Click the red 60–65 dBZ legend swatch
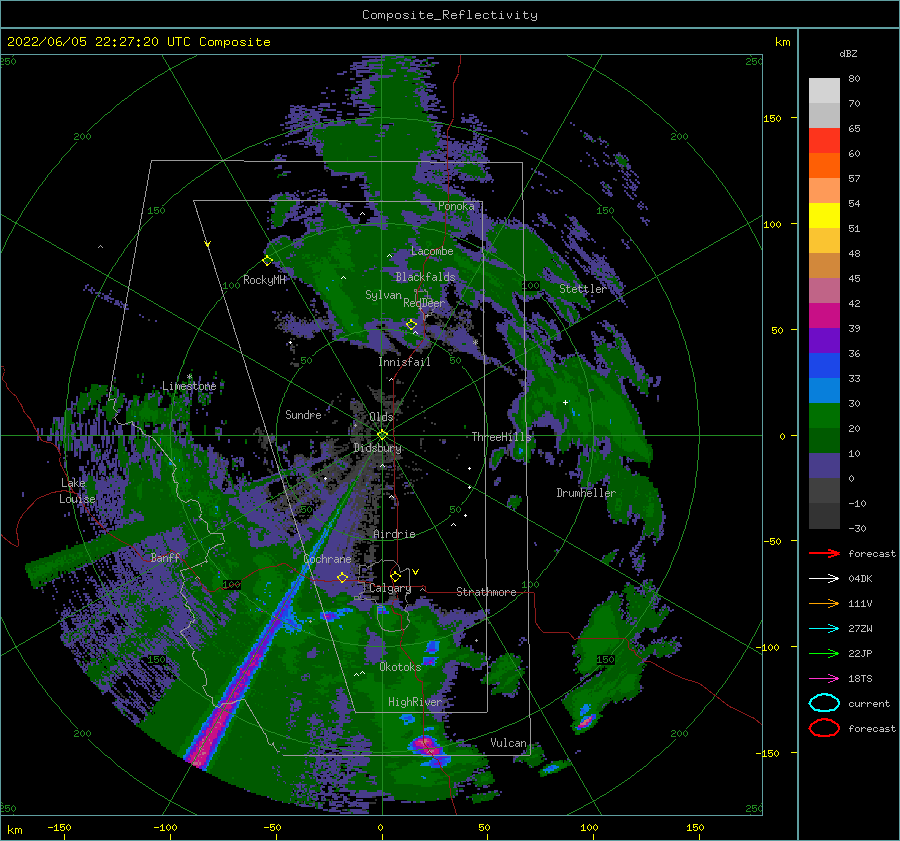The width and height of the screenshot is (900, 841). (824, 141)
